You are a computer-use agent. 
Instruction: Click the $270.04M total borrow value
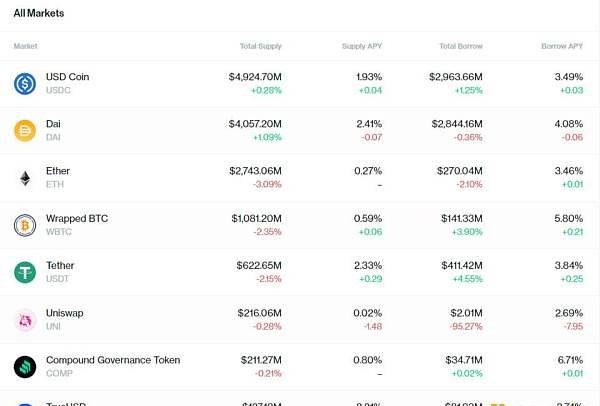pos(460,171)
